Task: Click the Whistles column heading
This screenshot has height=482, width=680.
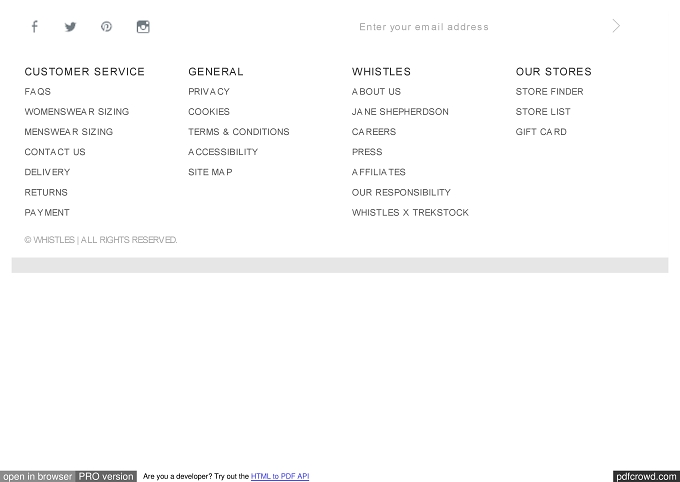Action: coord(381,72)
